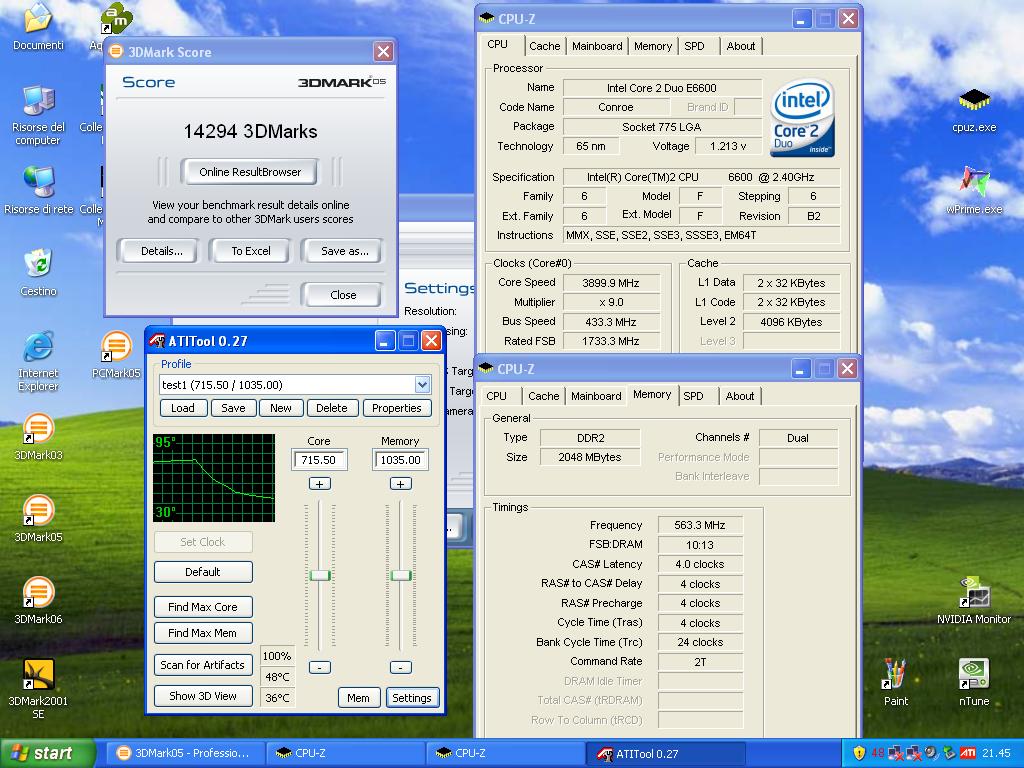The height and width of the screenshot is (768, 1024).
Task: Open Memory tab in upper CPU-Z
Action: pyautogui.click(x=652, y=46)
